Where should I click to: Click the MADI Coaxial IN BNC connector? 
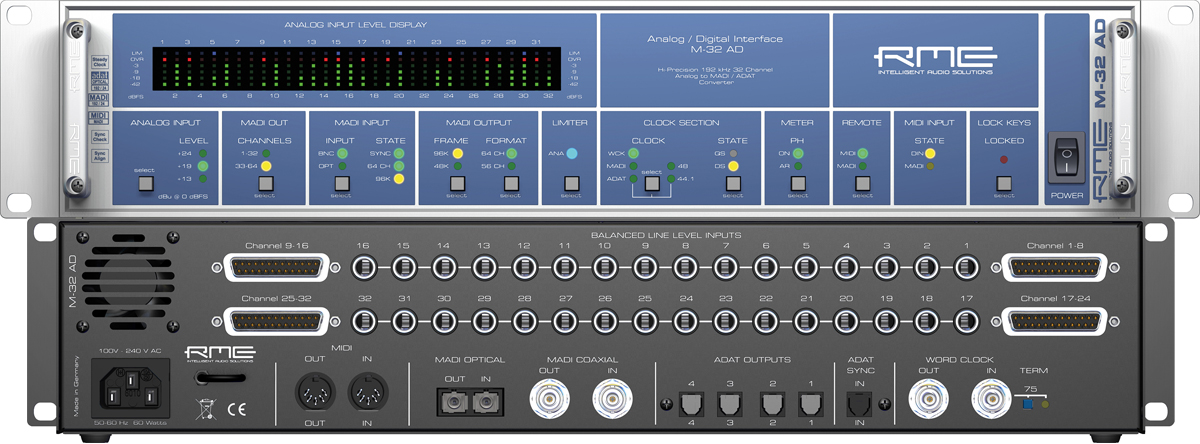click(x=614, y=401)
